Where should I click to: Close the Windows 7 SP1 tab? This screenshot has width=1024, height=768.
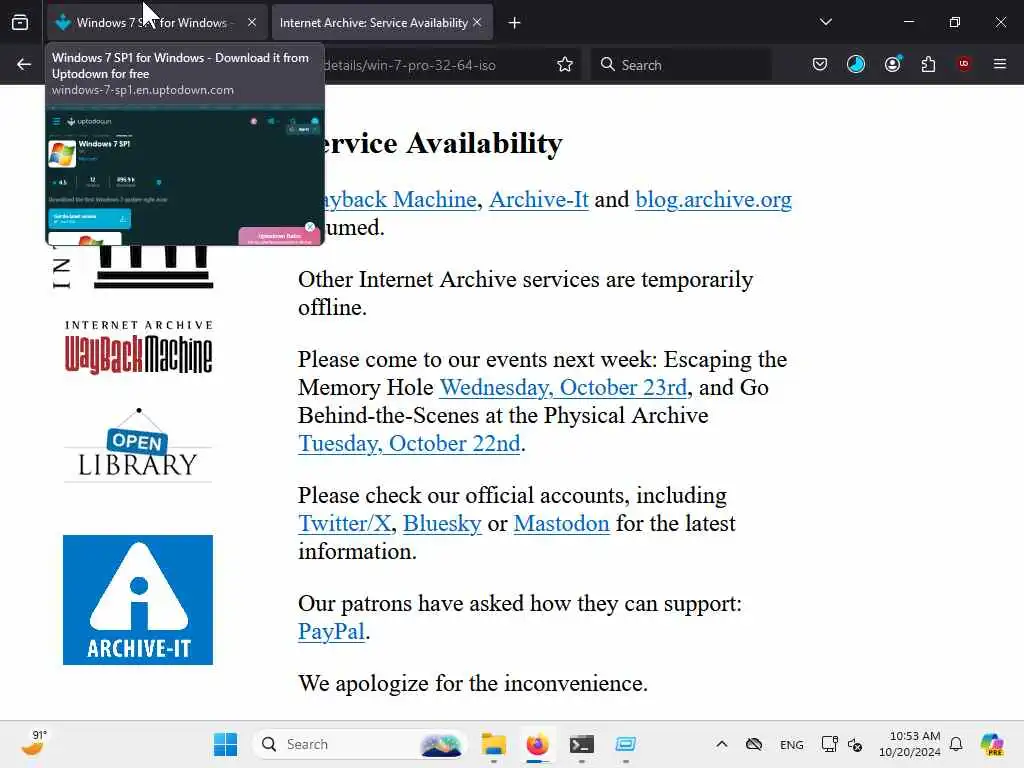coord(252,23)
